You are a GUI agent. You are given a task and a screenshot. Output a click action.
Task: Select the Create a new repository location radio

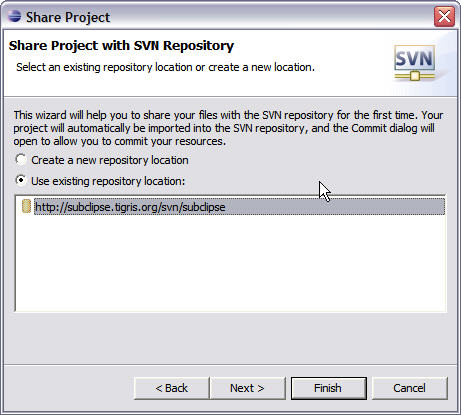point(21,160)
